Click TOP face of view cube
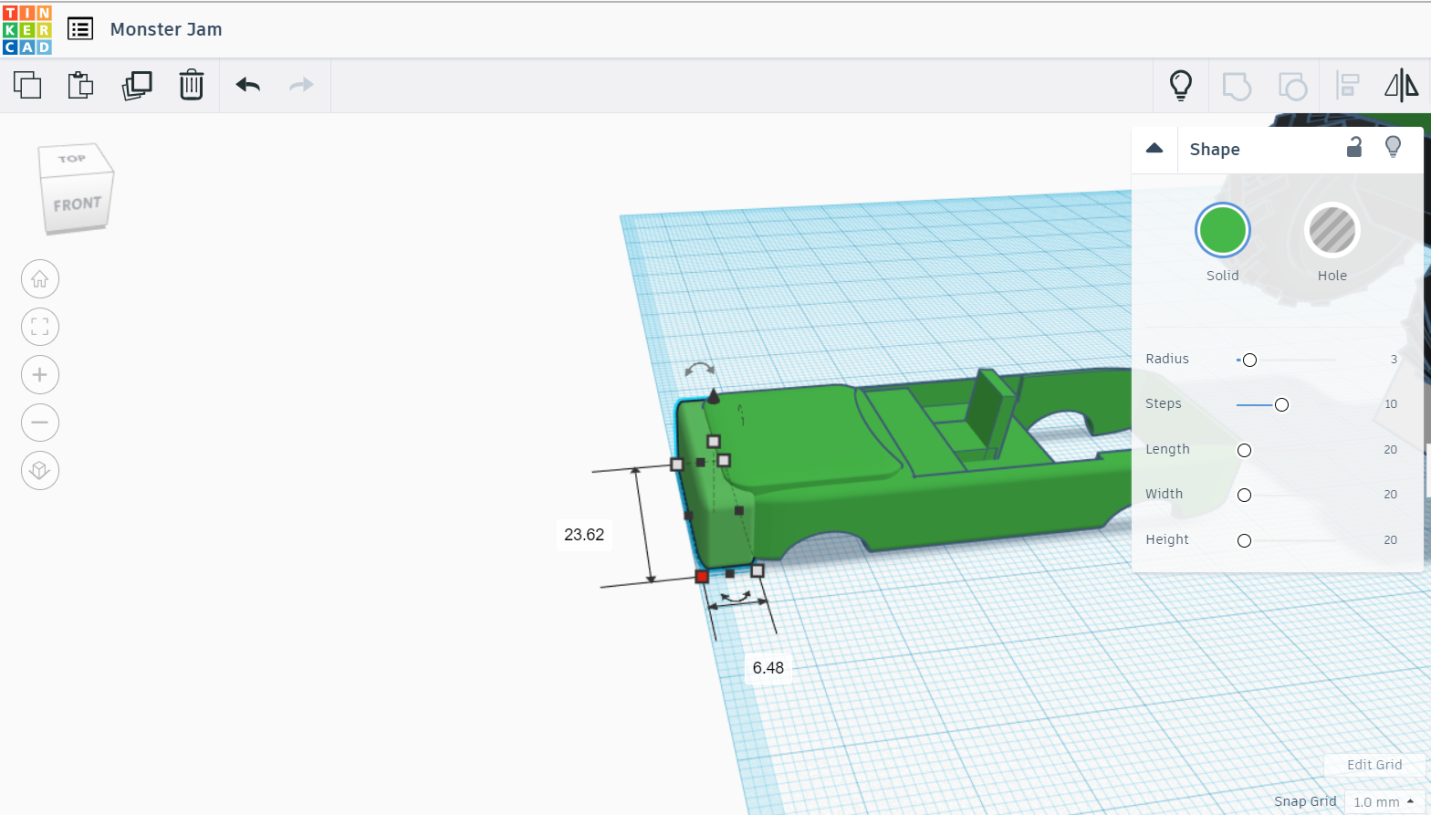Screen dimensions: 1431x815 point(72,159)
